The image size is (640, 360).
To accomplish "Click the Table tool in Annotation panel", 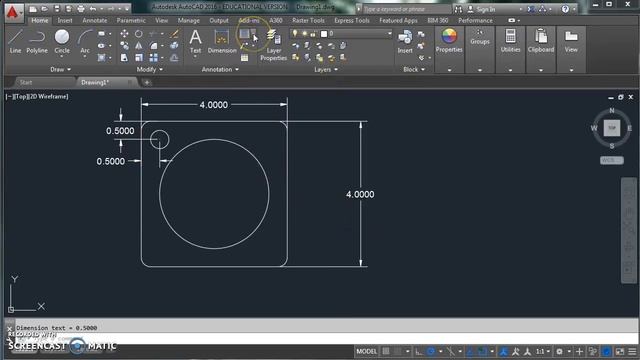I will (244, 58).
